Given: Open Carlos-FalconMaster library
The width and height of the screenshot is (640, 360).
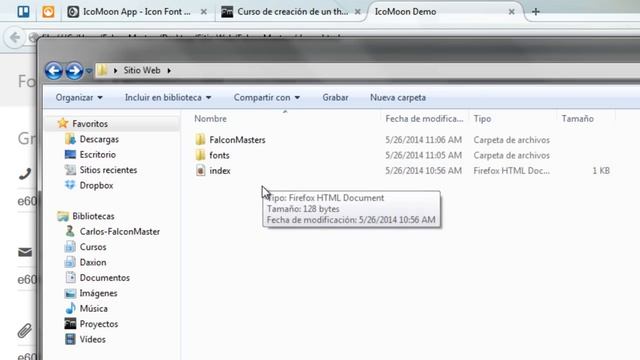Looking at the screenshot, I should point(120,231).
